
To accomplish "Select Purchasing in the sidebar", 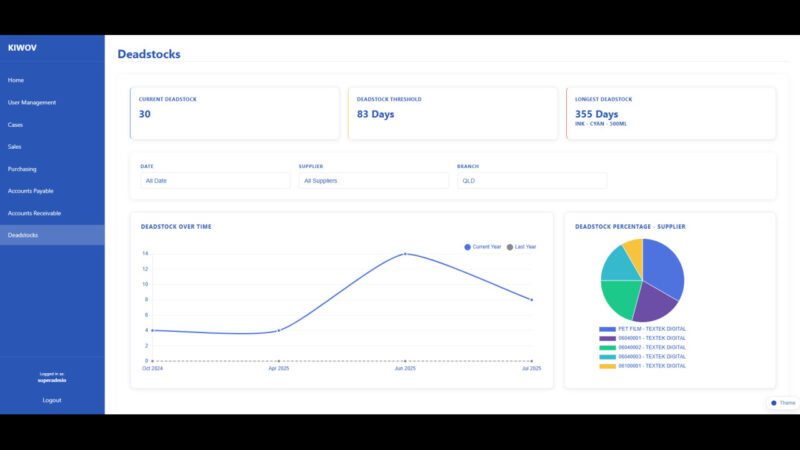I will [22, 169].
